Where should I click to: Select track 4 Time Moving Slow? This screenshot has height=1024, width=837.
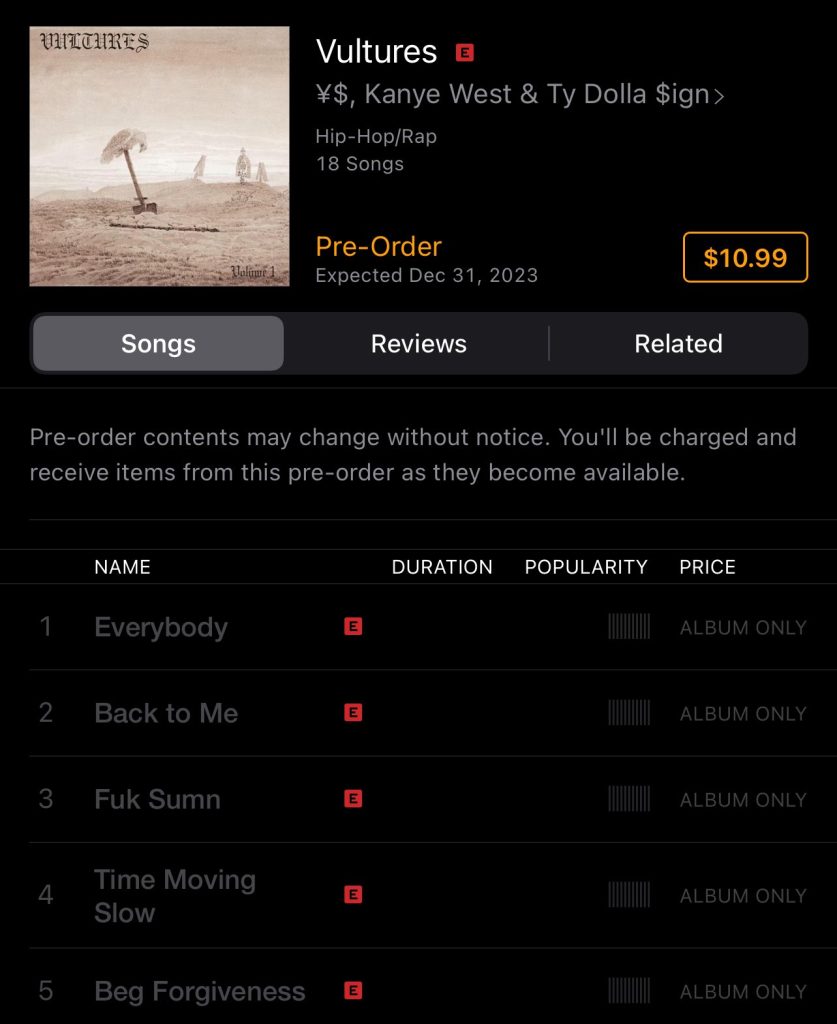click(418, 895)
